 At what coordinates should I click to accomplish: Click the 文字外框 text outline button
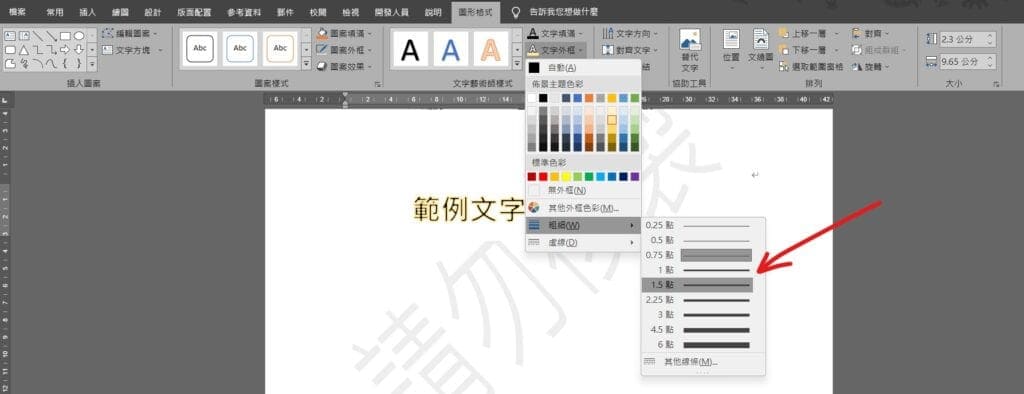click(x=555, y=50)
